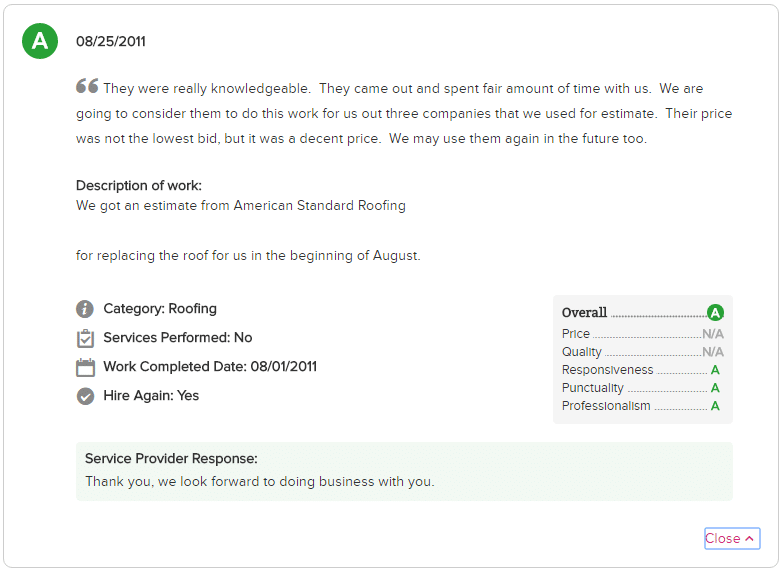Click the Category: Roofing label
784x574 pixels.
point(160,309)
